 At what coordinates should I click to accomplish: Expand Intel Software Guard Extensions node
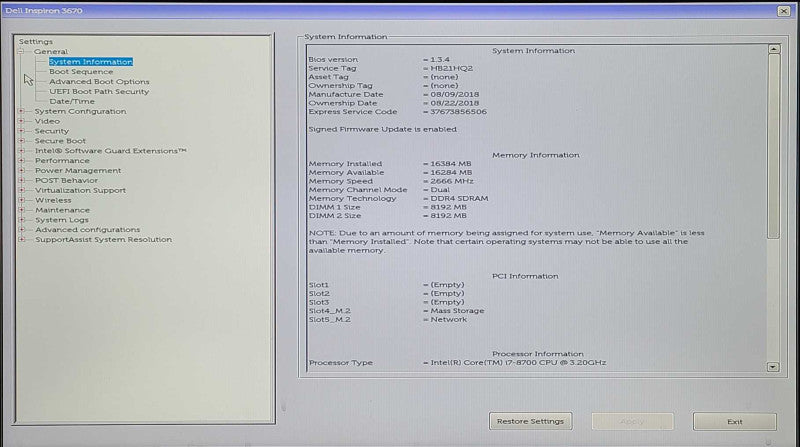click(x=21, y=151)
